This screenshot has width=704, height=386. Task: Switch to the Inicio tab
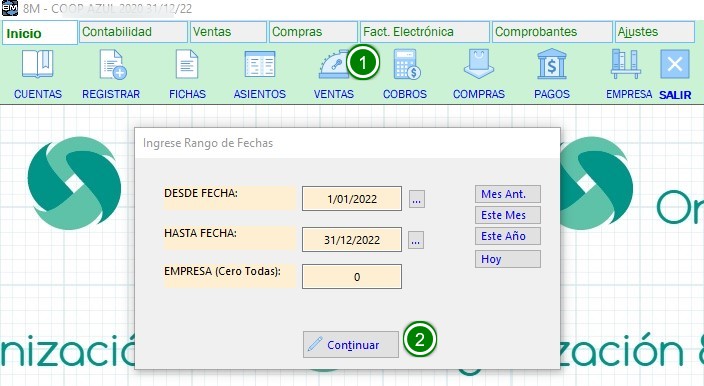click(x=40, y=33)
